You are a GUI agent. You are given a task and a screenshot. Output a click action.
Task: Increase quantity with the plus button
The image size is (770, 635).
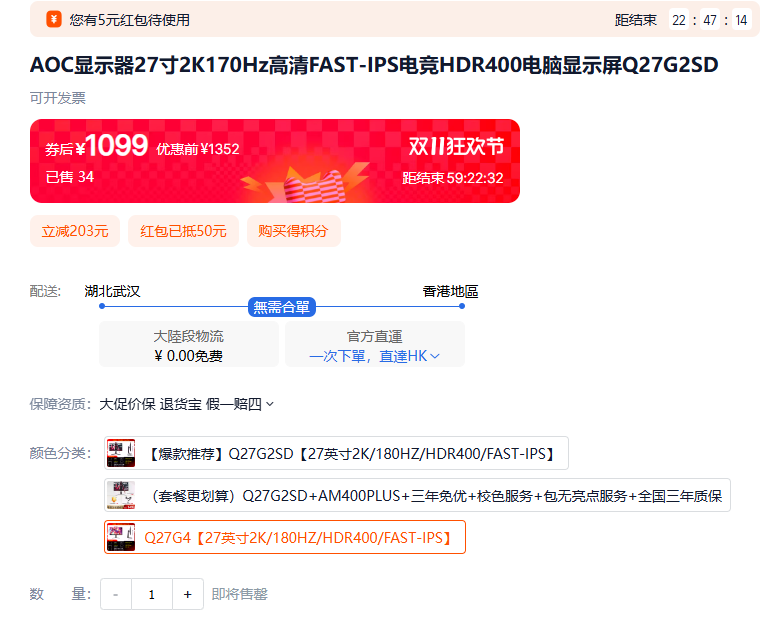coord(188,594)
